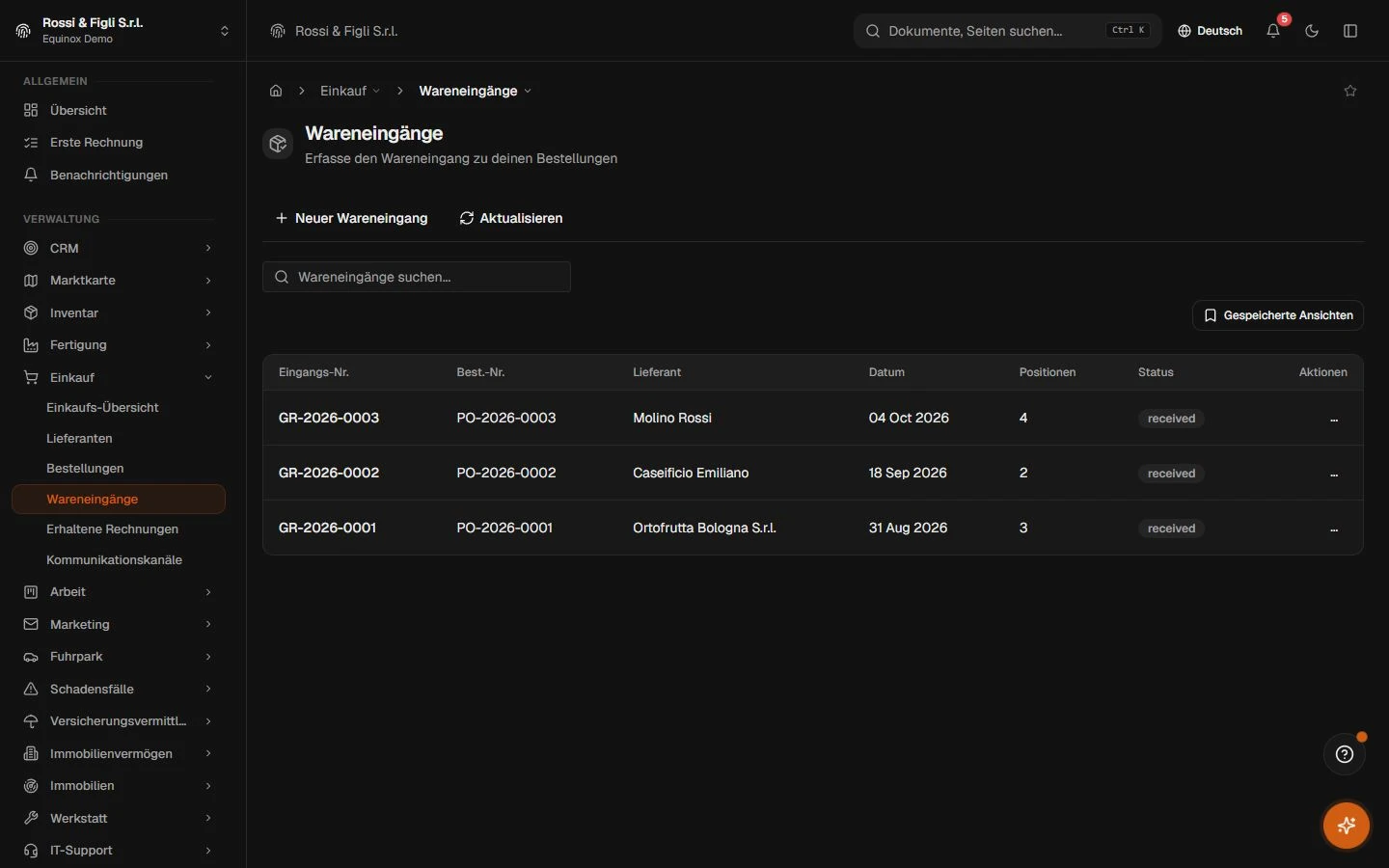Click the Benachrichtigungen bell icon in sidebar

31,175
